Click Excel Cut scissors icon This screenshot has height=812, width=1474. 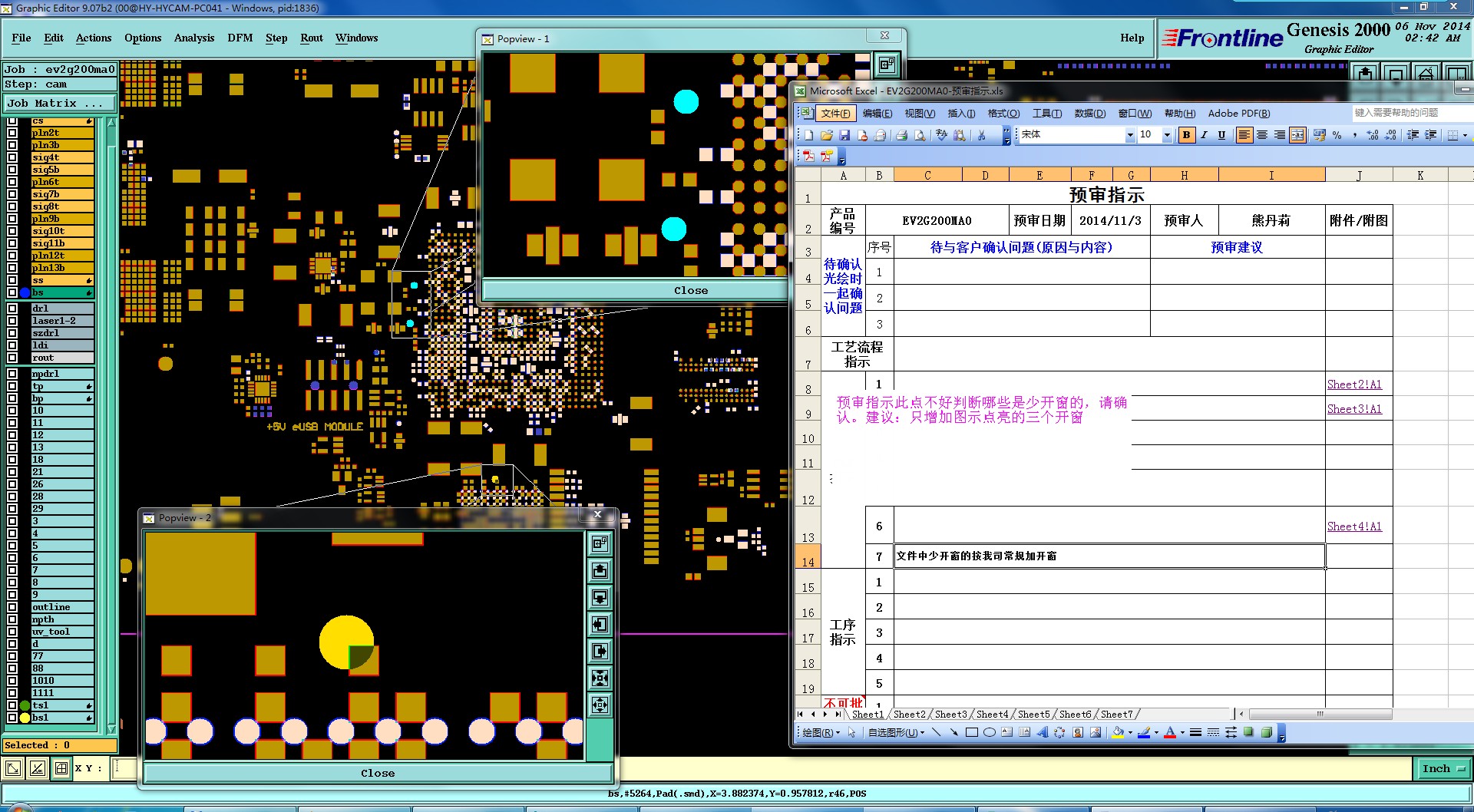(981, 135)
